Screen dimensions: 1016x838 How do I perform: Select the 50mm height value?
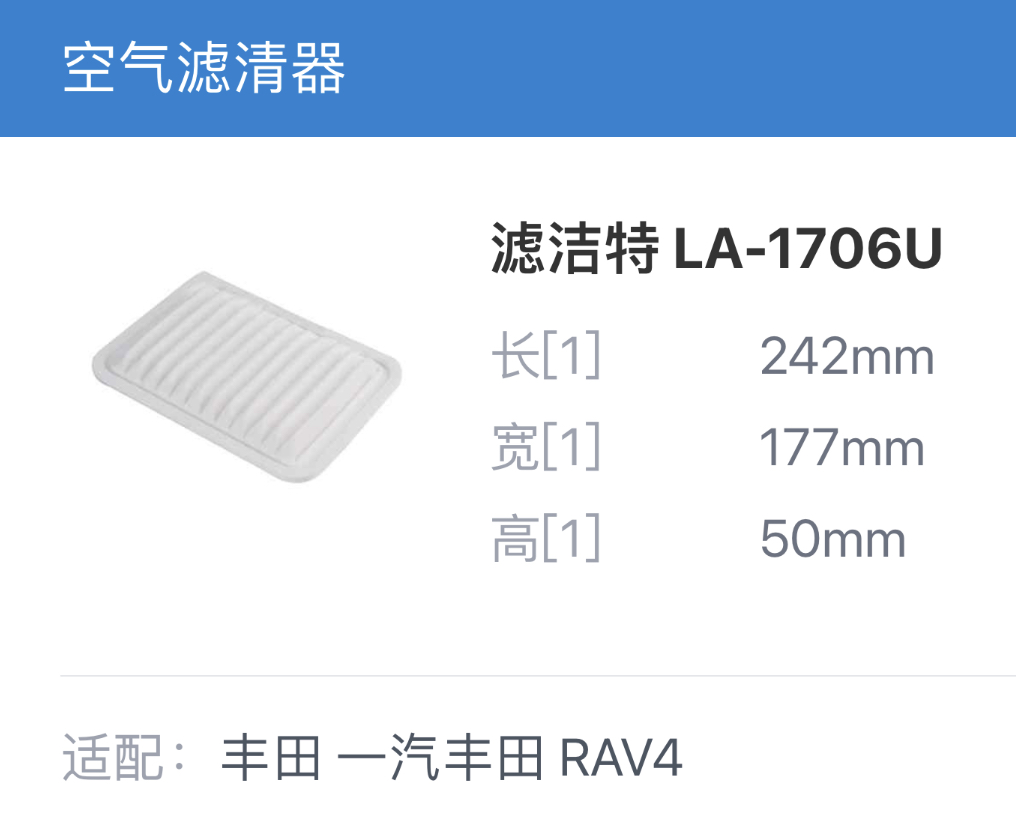coord(833,539)
